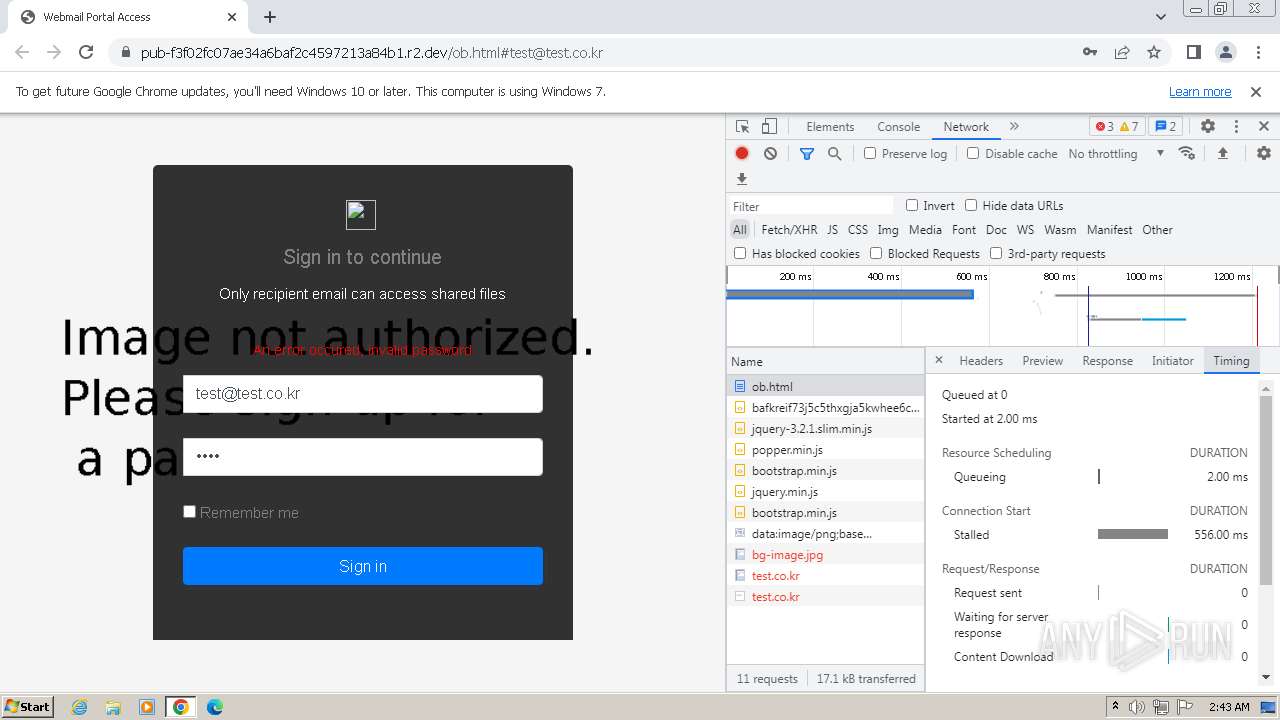
Task: Open a new browser tab
Action: tap(270, 17)
